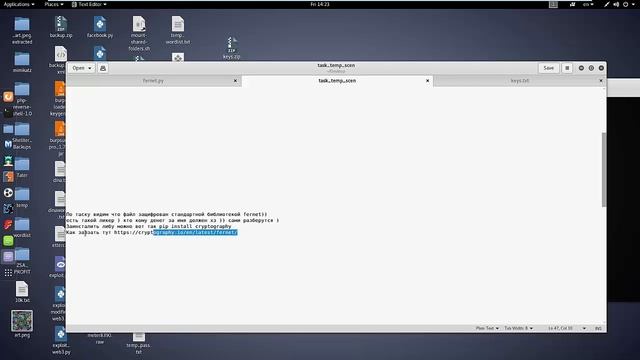Click the editor's vertical scrollbar thumb
Image resolution: width=640 pixels, height=360 pixels.
point(604,169)
